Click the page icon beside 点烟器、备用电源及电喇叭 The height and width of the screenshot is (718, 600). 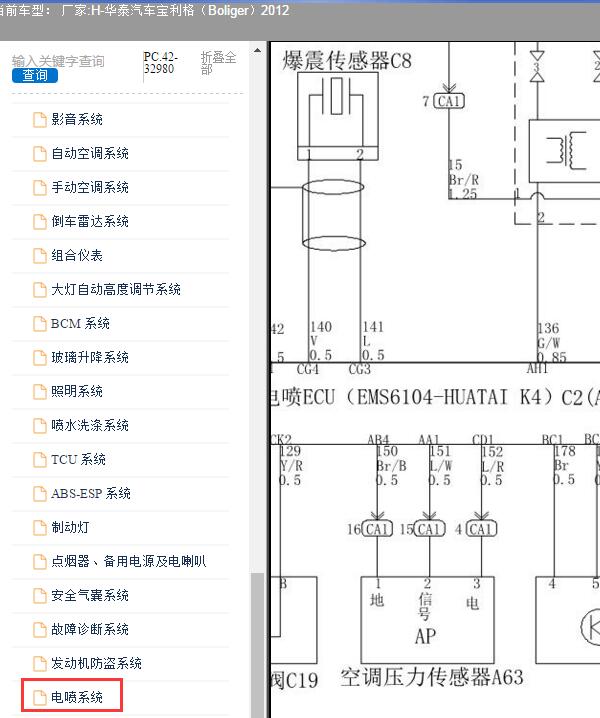(x=40, y=561)
